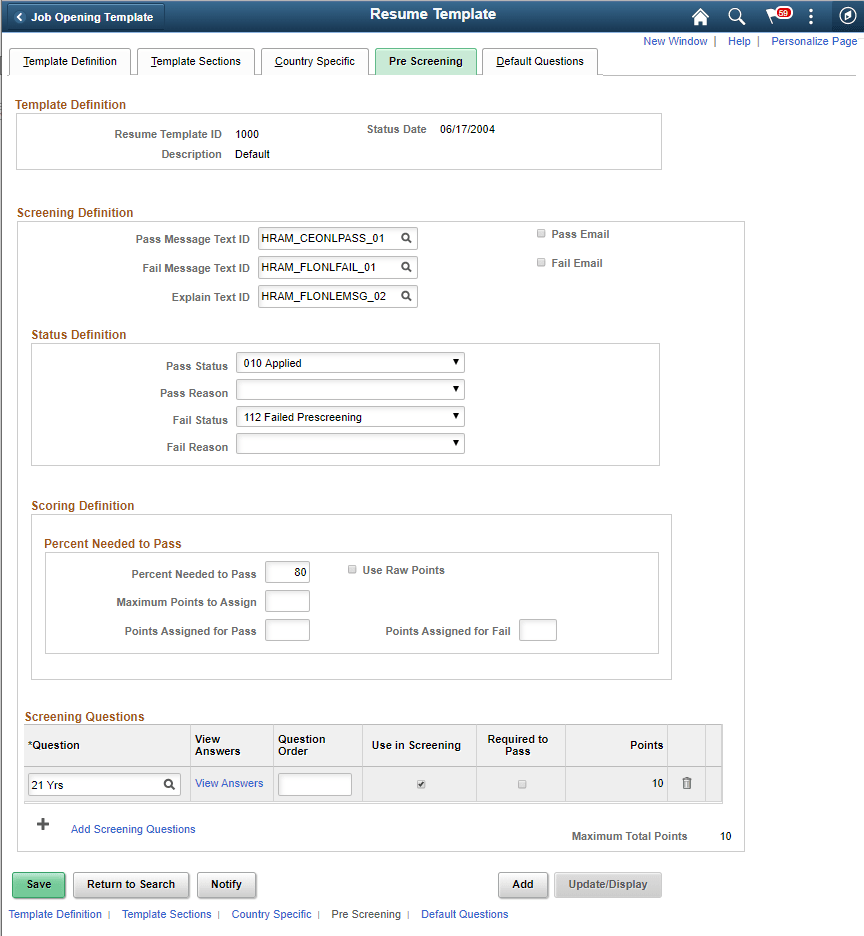Look up Explain Text ID values
The width and height of the screenshot is (864, 936).
coord(406,296)
